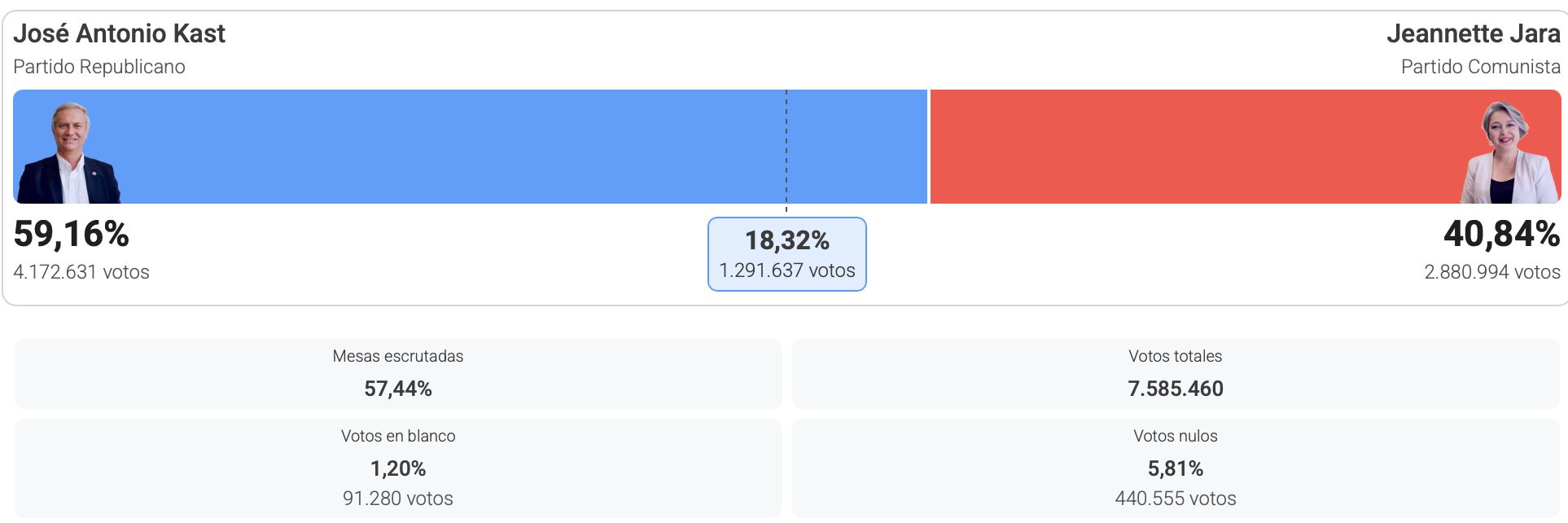Click the 1.291.637 votos difference text
The image size is (1568, 523).
[786, 270]
